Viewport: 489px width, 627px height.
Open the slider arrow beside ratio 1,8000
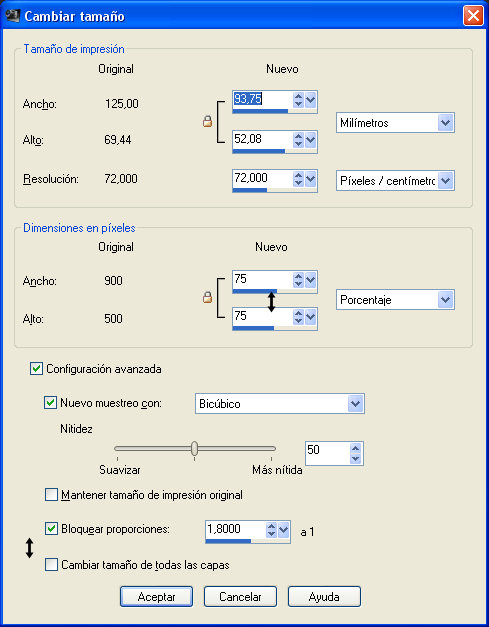click(283, 530)
